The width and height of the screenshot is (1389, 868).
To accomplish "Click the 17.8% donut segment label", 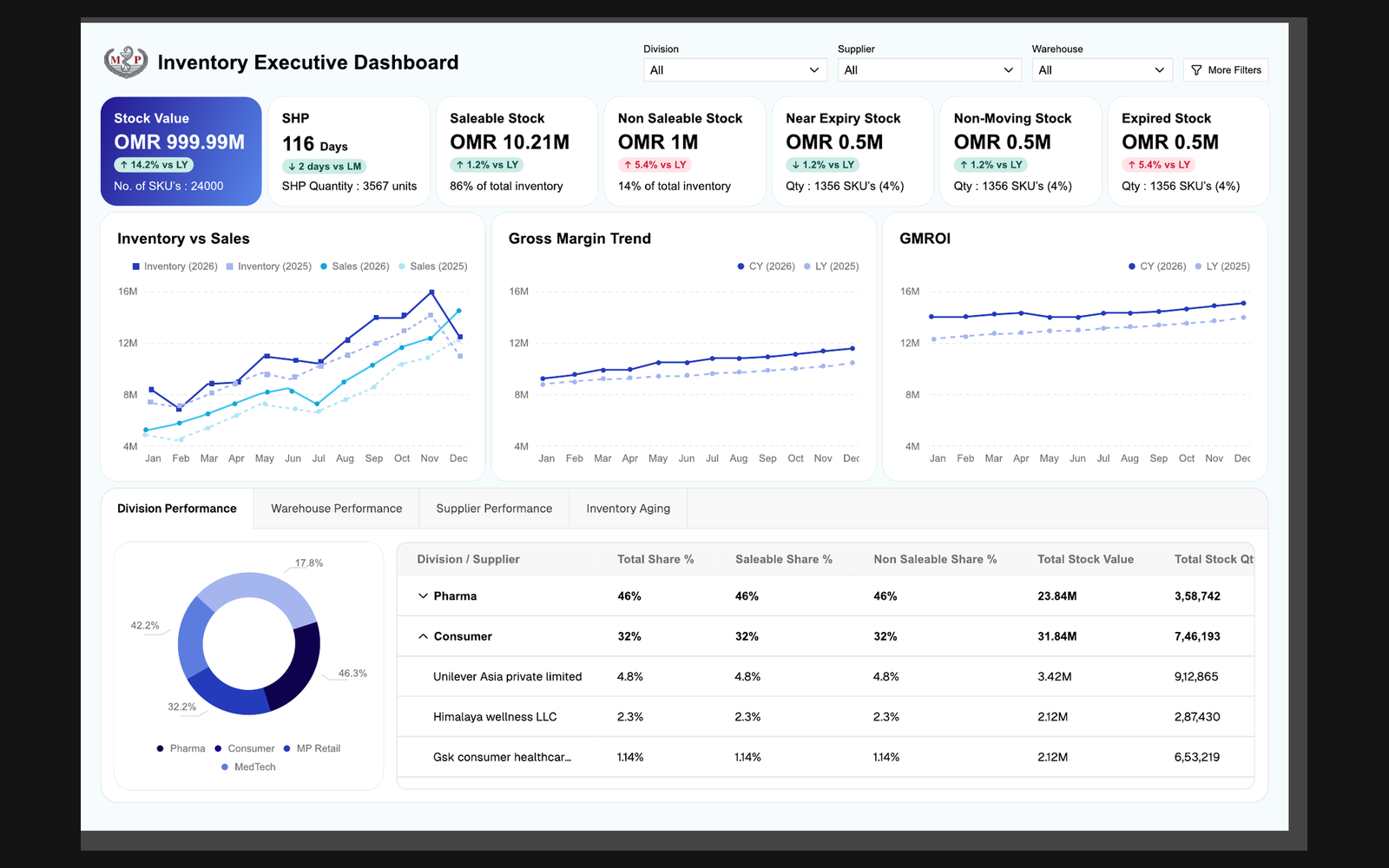I will point(309,563).
